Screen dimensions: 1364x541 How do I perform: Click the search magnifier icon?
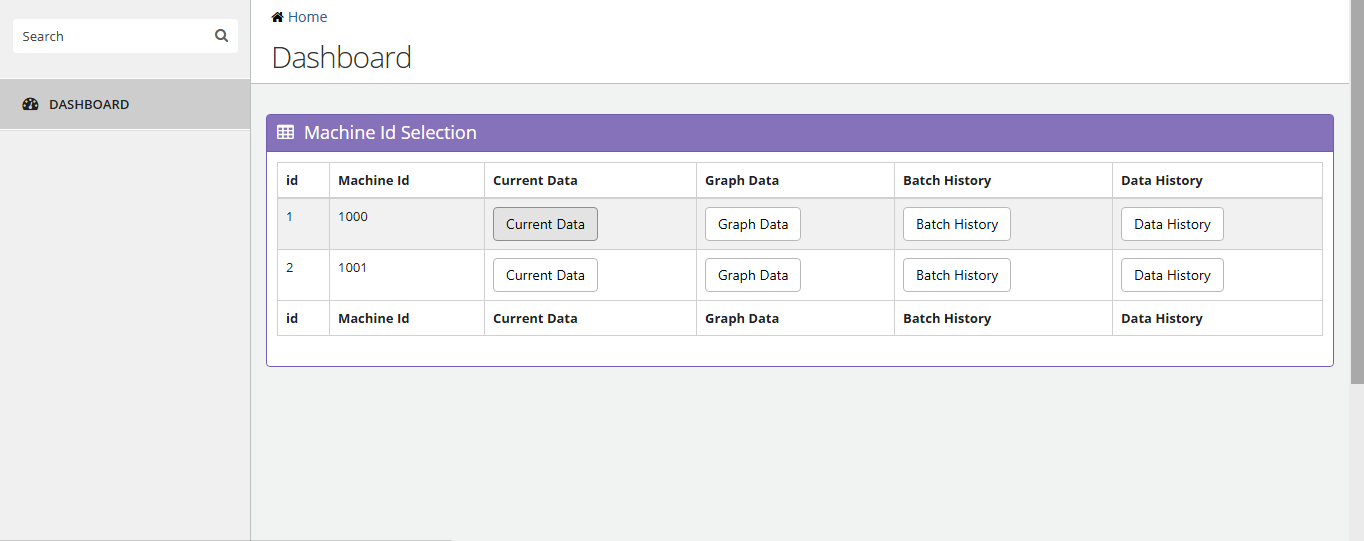[x=221, y=36]
